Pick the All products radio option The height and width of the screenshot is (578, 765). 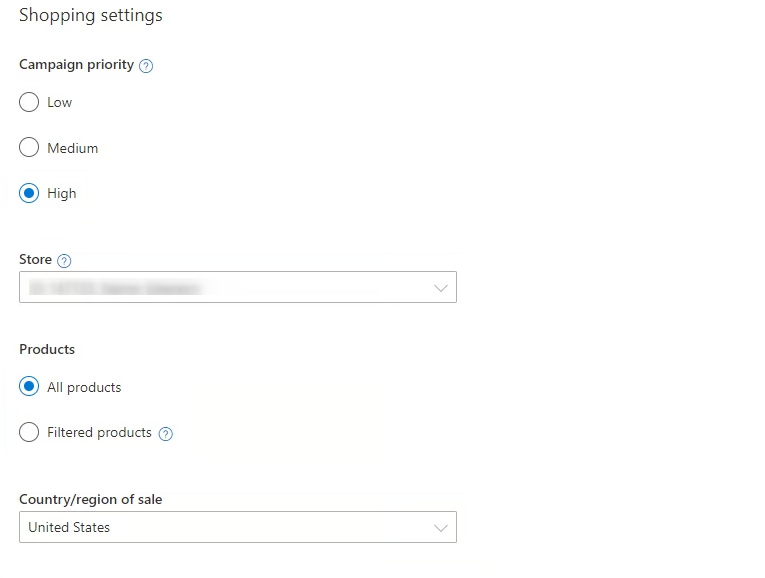click(29, 386)
